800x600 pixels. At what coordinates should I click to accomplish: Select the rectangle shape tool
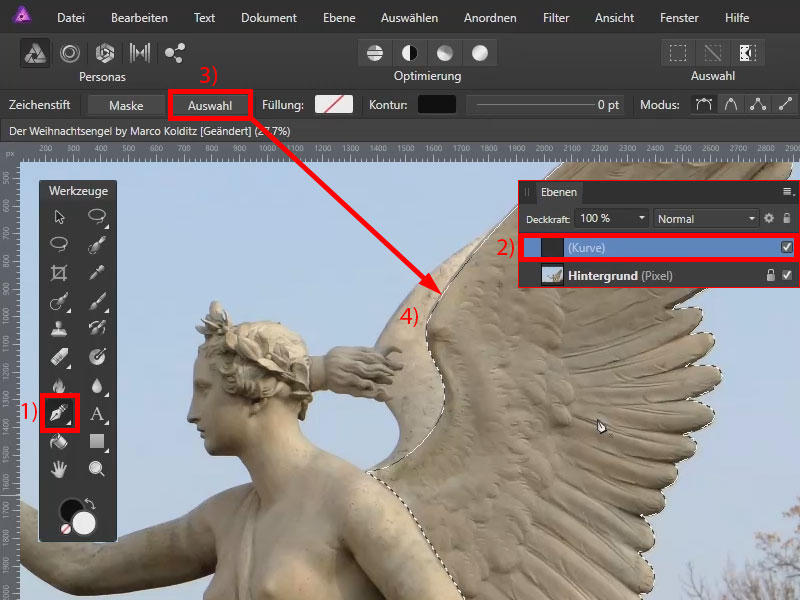click(x=97, y=441)
